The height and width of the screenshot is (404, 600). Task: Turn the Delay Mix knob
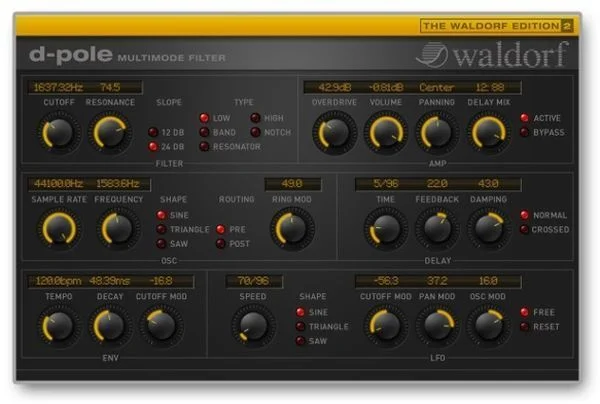489,132
